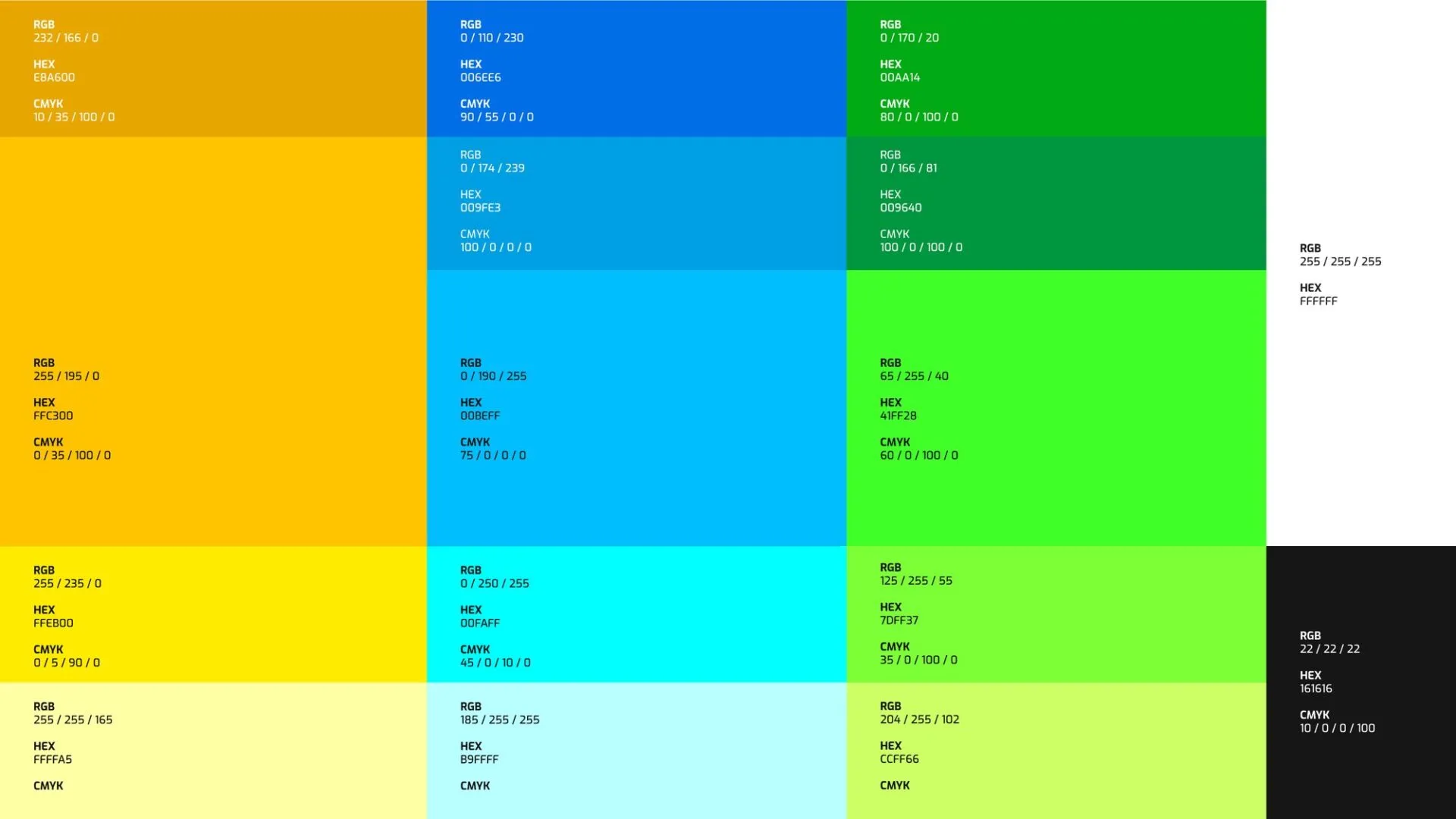Click CMYK value 35 / 0 / 100 / 0

tap(918, 661)
